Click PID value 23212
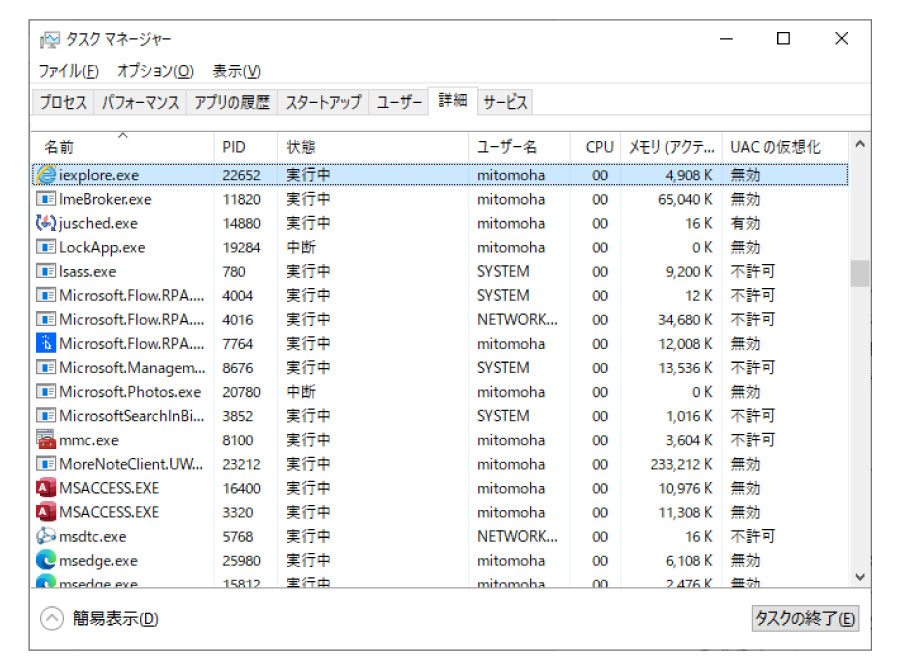The width and height of the screenshot is (900, 669). 241,464
